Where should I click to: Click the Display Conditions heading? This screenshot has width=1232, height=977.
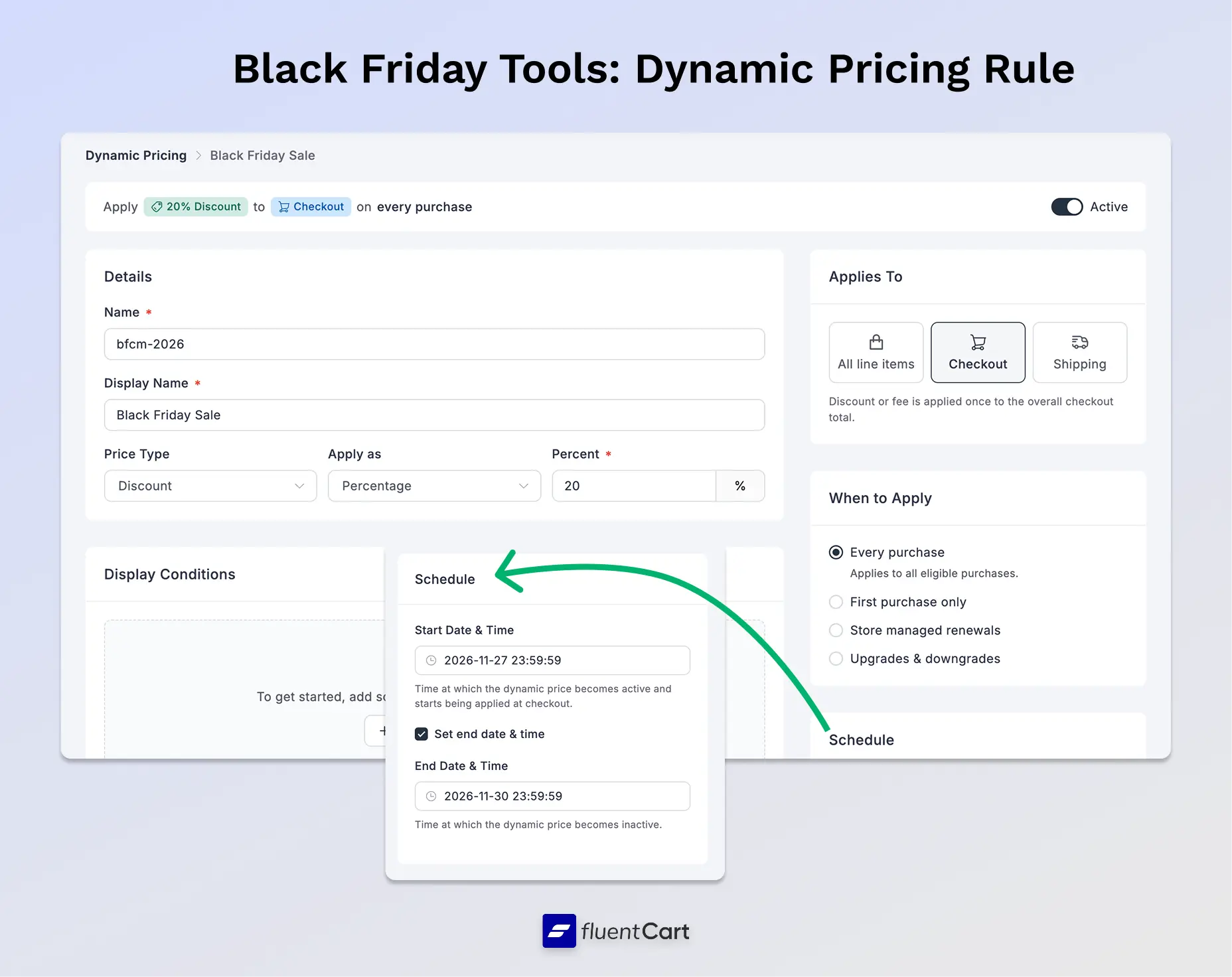[170, 574]
